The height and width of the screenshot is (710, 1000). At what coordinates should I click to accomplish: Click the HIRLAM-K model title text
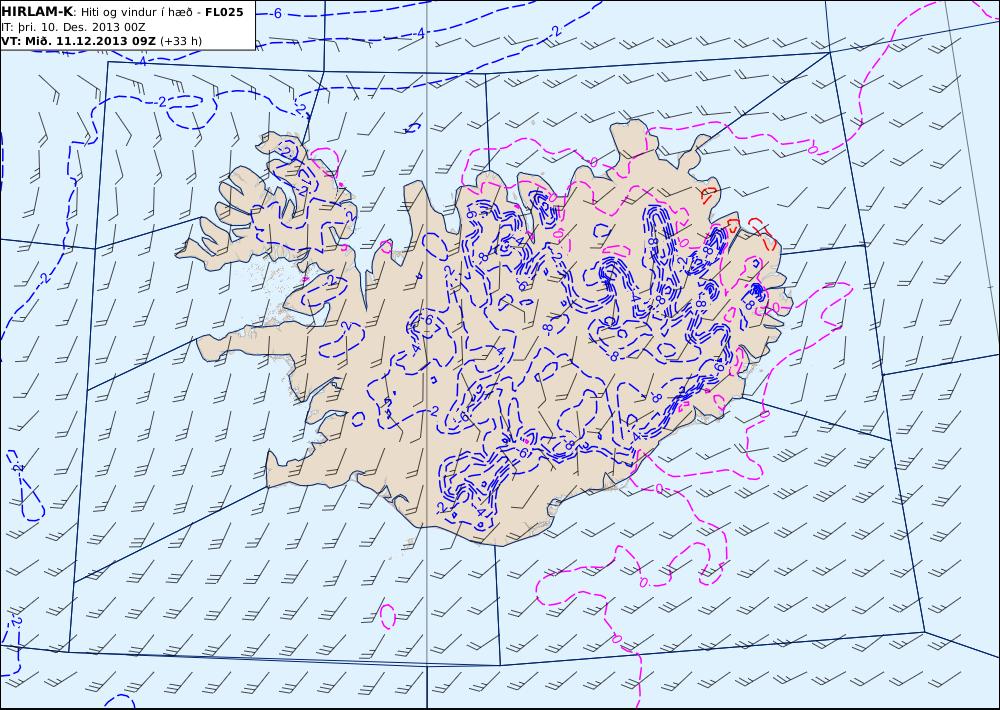coord(37,12)
